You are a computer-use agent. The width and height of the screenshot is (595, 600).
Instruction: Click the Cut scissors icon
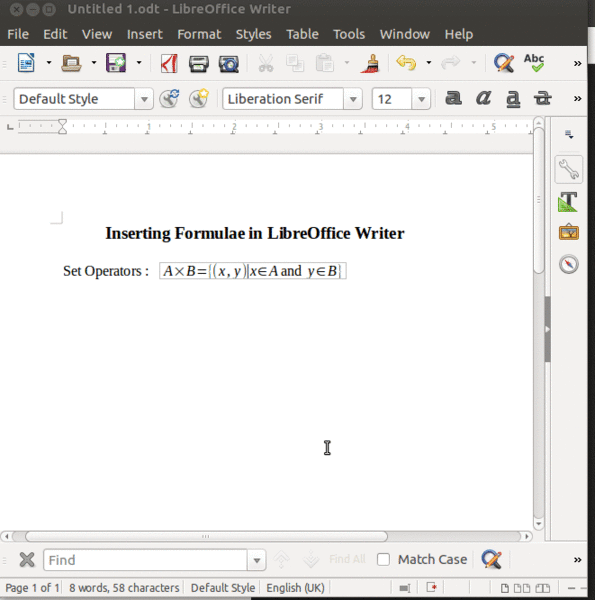[x=266, y=63]
